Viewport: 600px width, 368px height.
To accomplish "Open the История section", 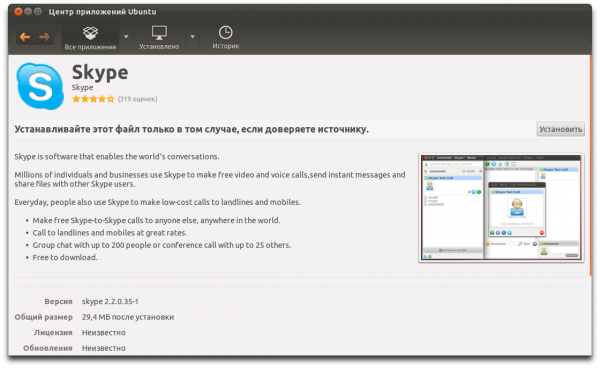I will tap(225, 37).
